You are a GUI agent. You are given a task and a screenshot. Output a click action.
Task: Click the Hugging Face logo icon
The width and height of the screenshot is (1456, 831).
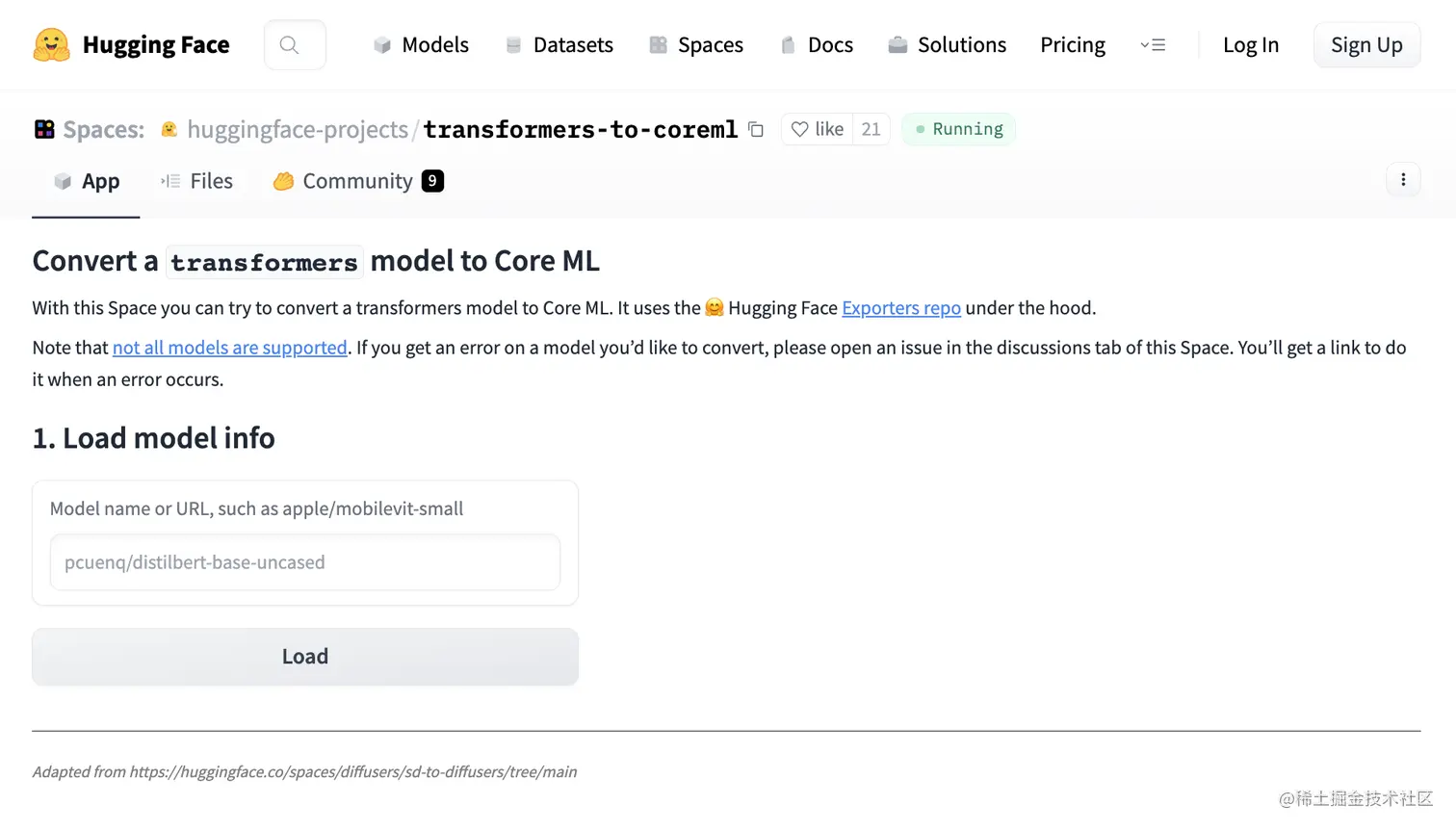pos(51,45)
